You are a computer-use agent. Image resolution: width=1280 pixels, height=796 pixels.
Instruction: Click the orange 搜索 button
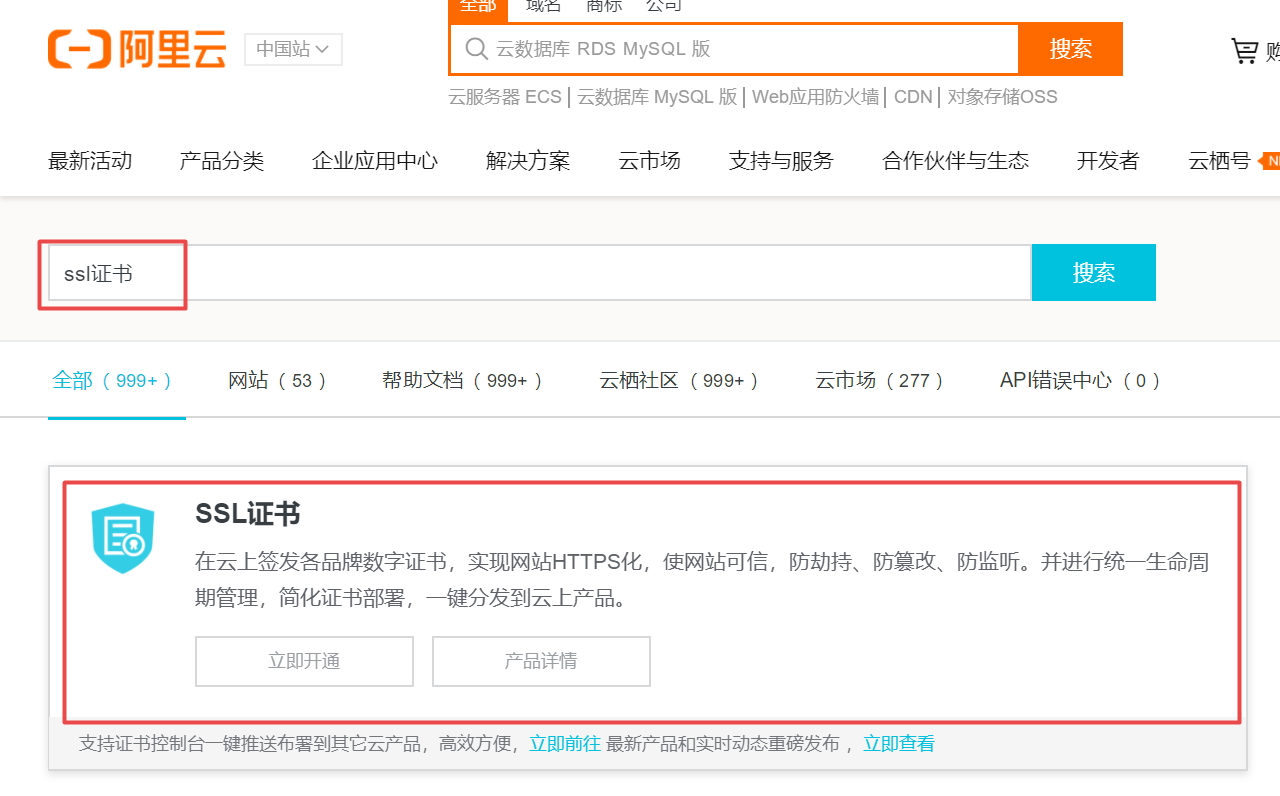[1070, 49]
